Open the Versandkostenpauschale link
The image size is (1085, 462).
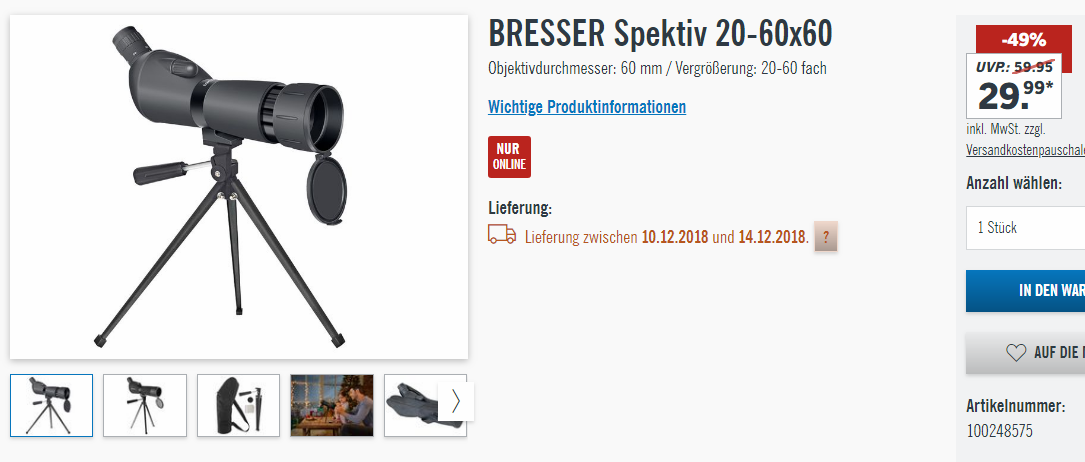(x=1025, y=150)
